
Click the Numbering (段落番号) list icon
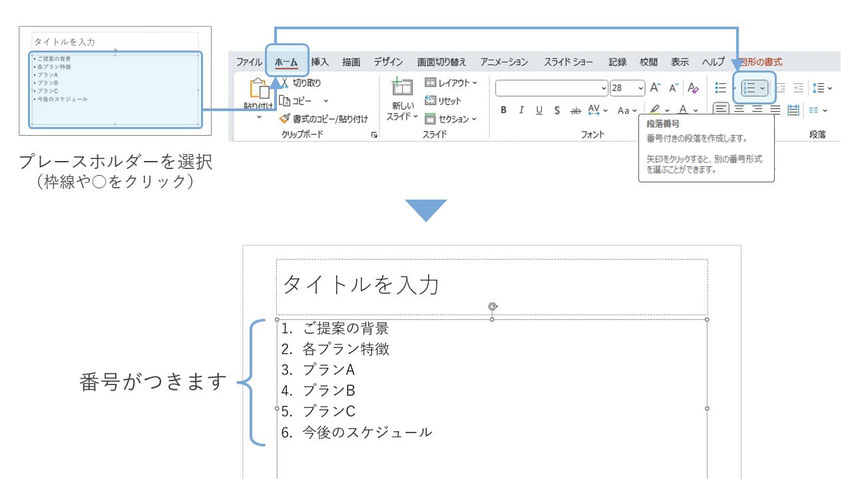tap(749, 88)
